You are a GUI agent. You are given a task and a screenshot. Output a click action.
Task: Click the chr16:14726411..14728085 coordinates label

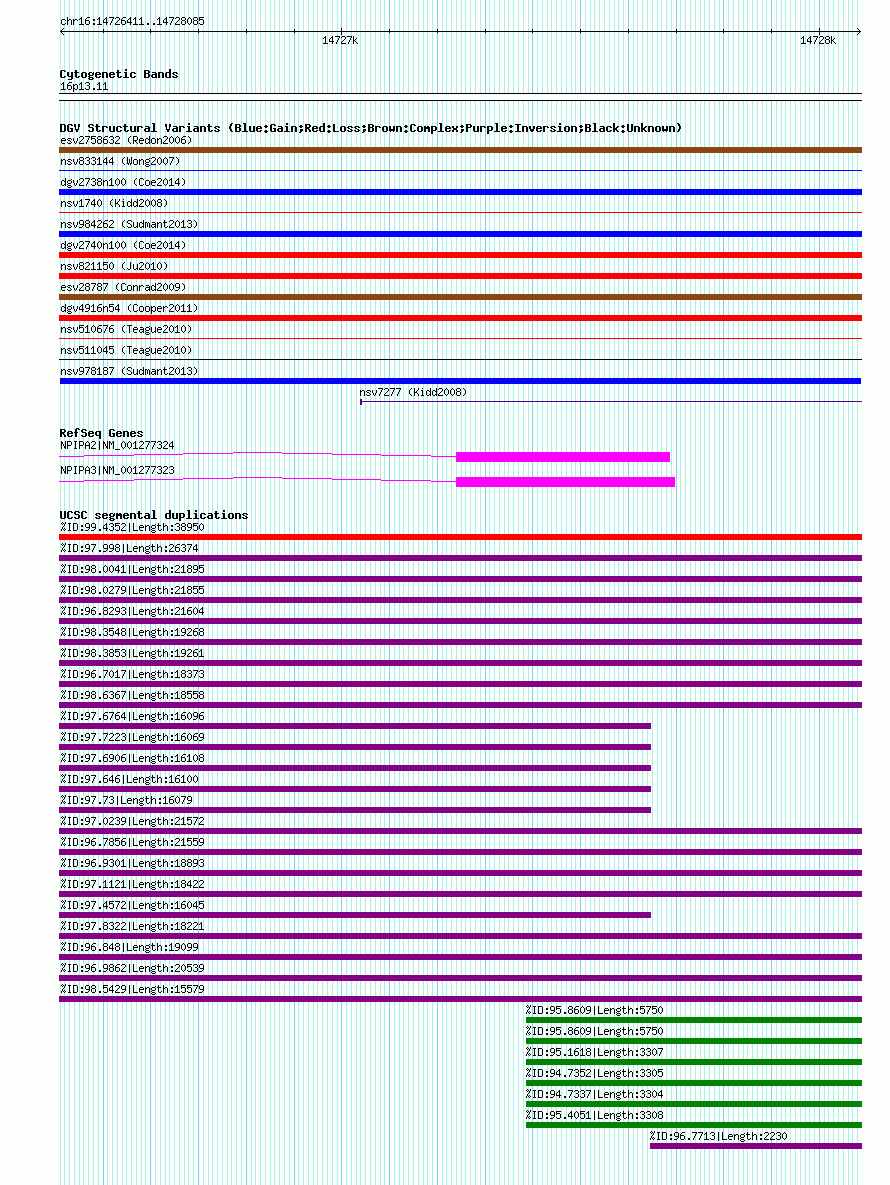point(132,21)
